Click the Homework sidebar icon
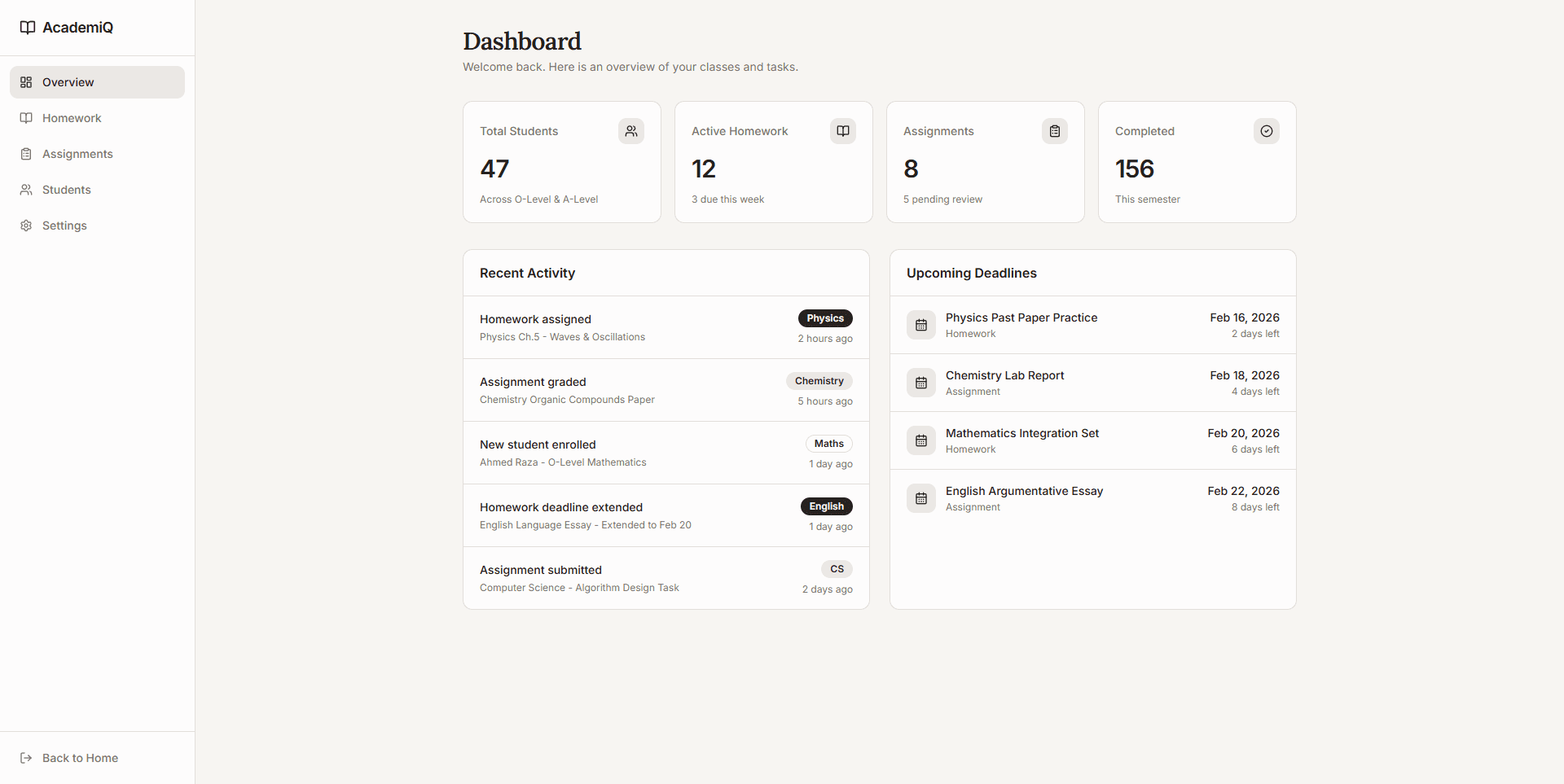The width and height of the screenshot is (1564, 784). pyautogui.click(x=26, y=118)
